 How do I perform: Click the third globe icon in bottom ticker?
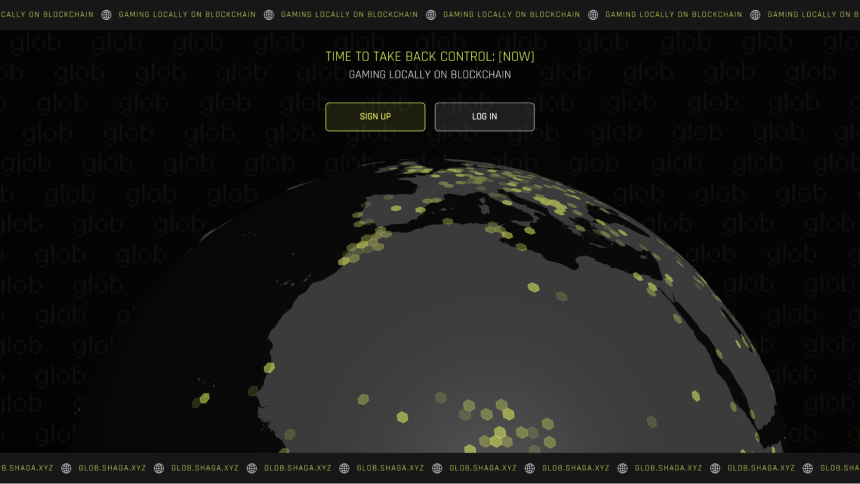click(x=252, y=468)
